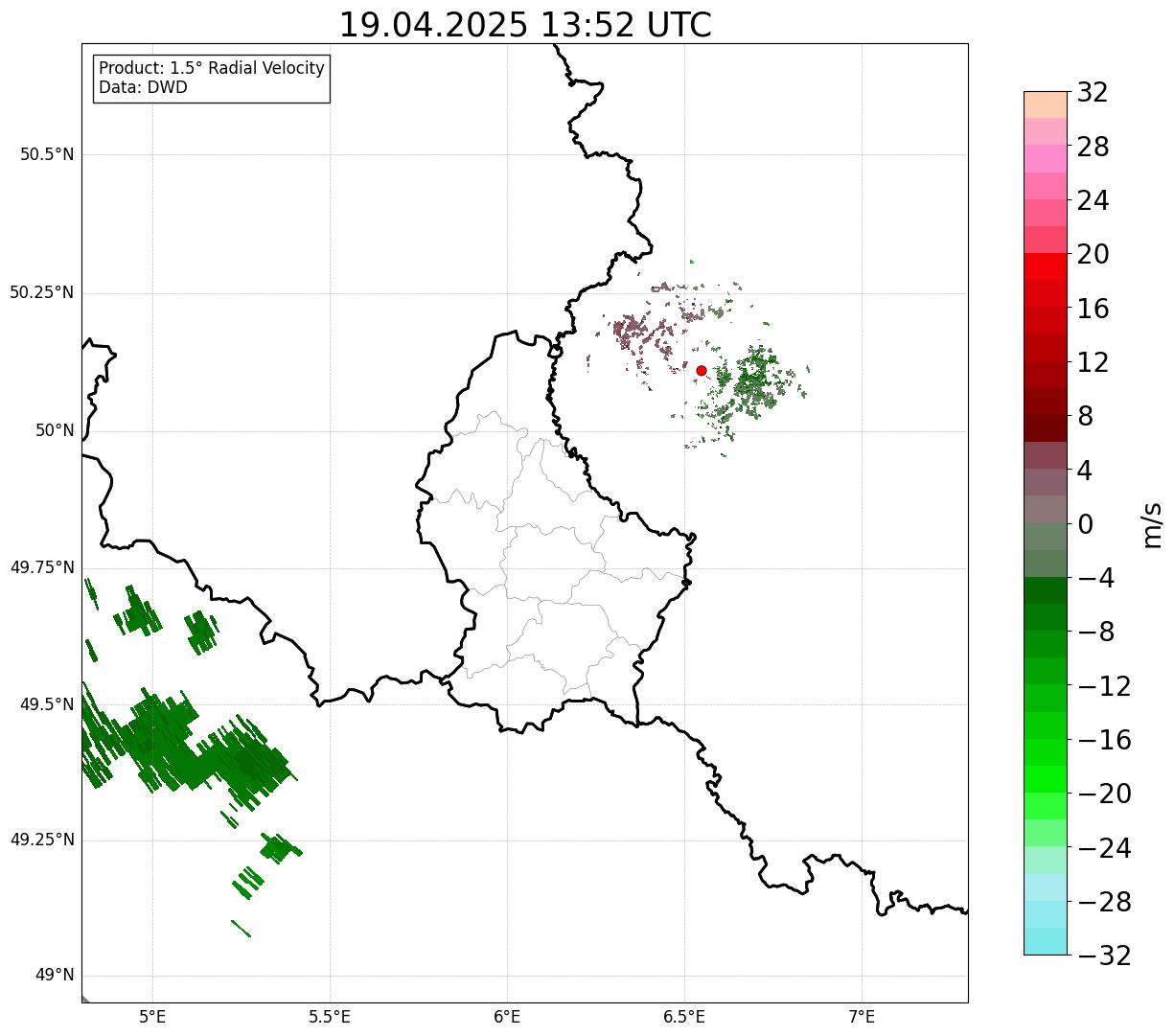Click the 5°E longitude tick label

tap(152, 1016)
